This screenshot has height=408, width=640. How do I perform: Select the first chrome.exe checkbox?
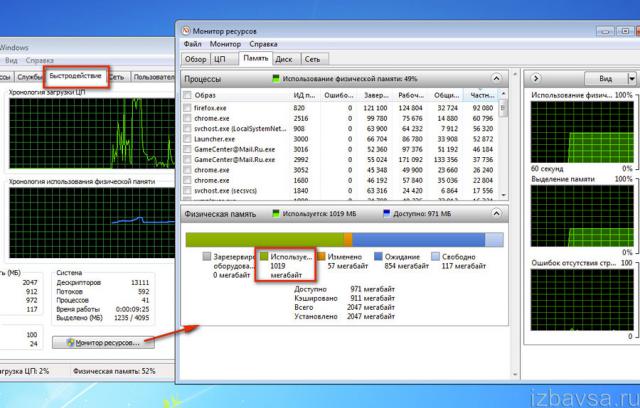pos(187,120)
